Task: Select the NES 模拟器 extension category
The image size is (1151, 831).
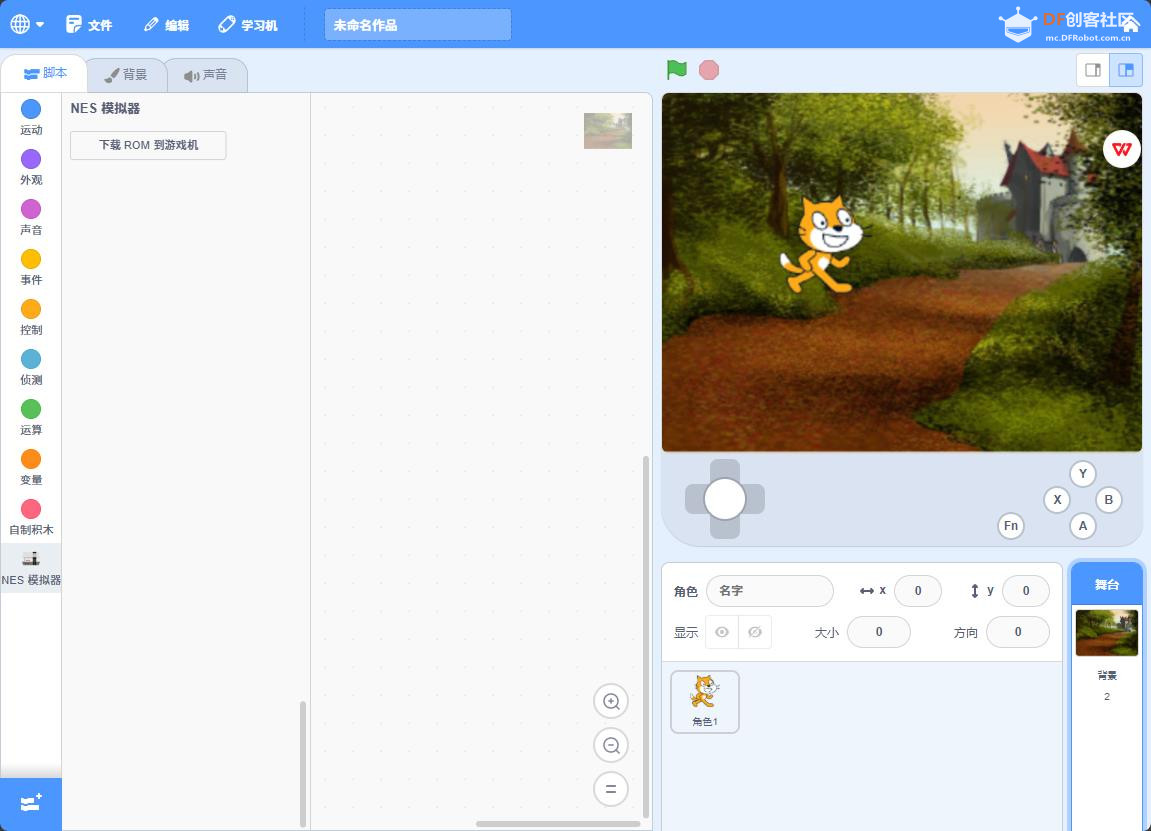Action: point(31,568)
